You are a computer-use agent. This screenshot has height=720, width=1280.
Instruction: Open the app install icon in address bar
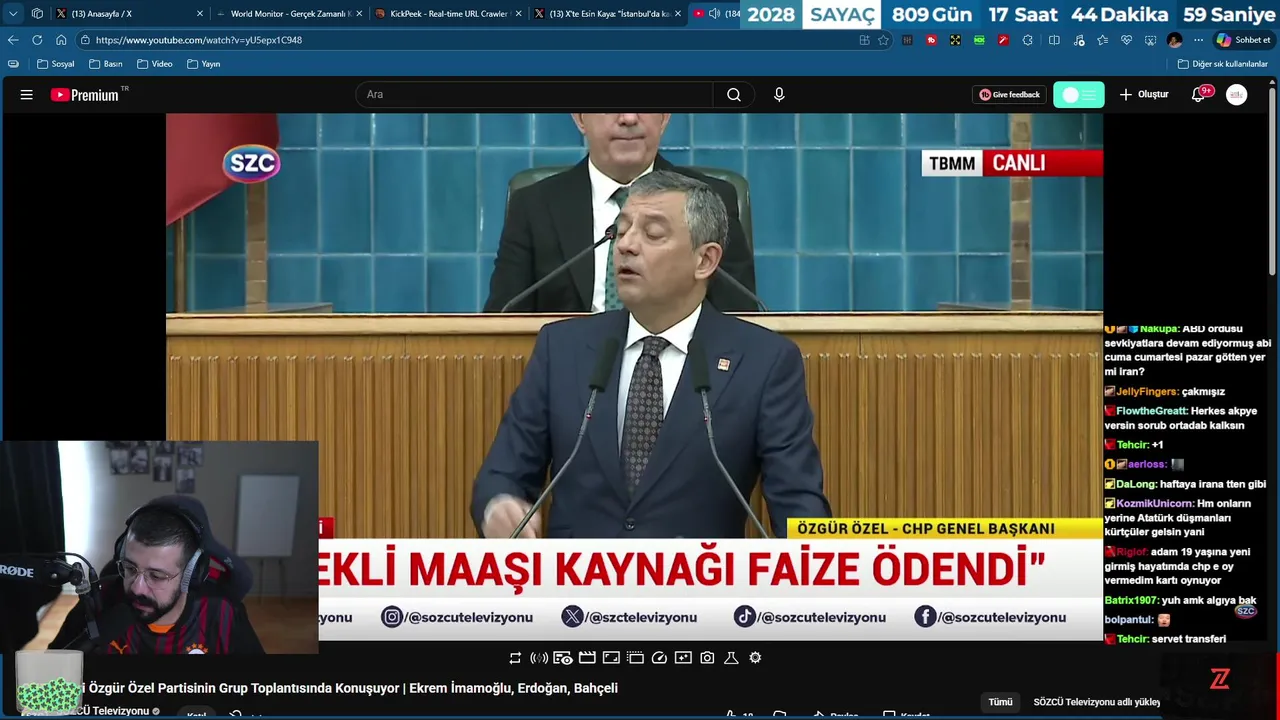click(864, 40)
